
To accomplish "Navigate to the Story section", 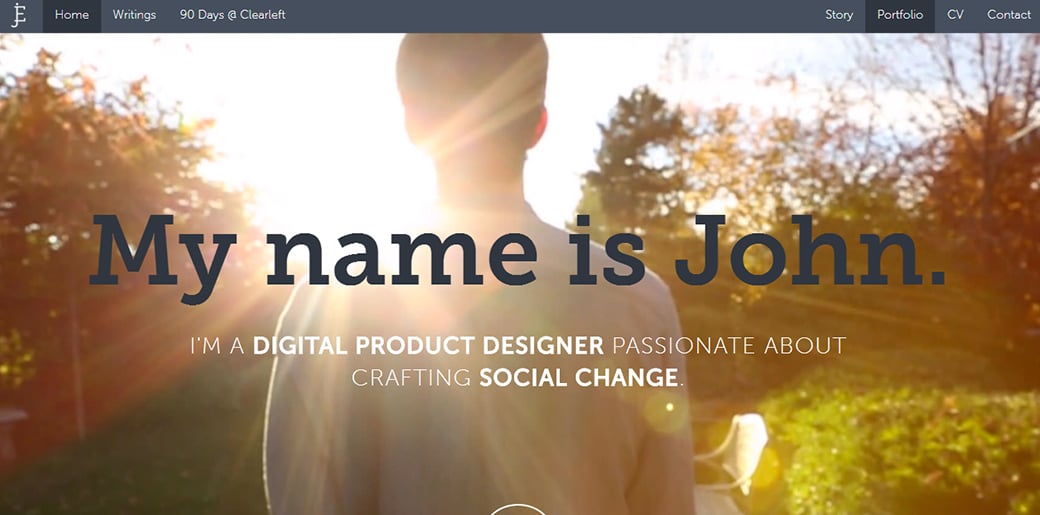I will click(x=839, y=15).
